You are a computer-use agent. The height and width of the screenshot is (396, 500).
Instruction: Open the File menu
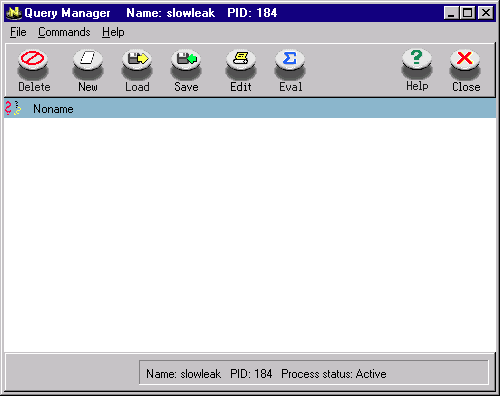click(x=18, y=32)
